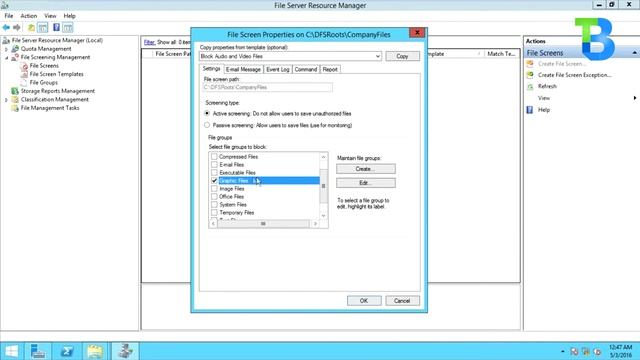Click the Copy button
The image size is (640, 360).
click(402, 56)
